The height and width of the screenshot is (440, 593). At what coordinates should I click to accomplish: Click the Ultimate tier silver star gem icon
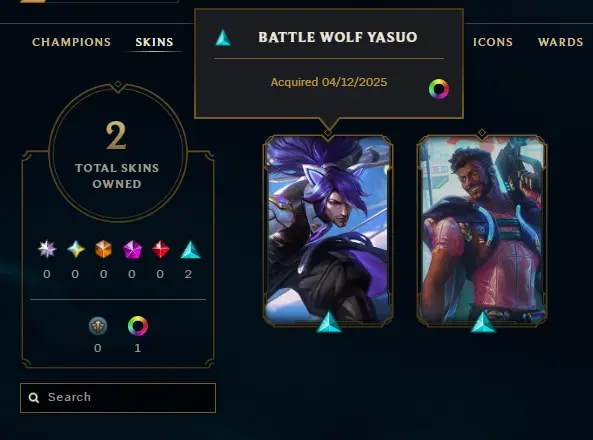(x=47, y=249)
